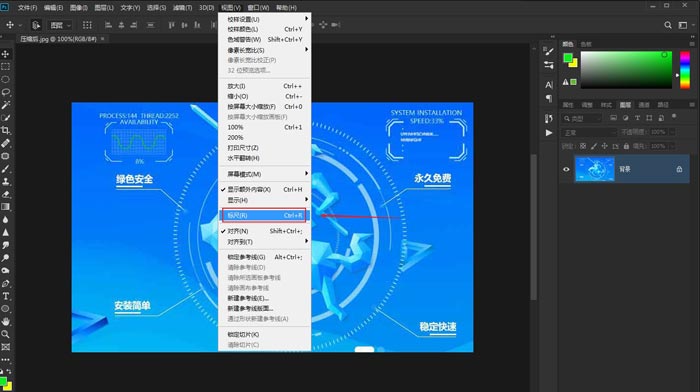Open the 滤镜(T) menu
This screenshot has width=700, height=392.
[x=183, y=8]
